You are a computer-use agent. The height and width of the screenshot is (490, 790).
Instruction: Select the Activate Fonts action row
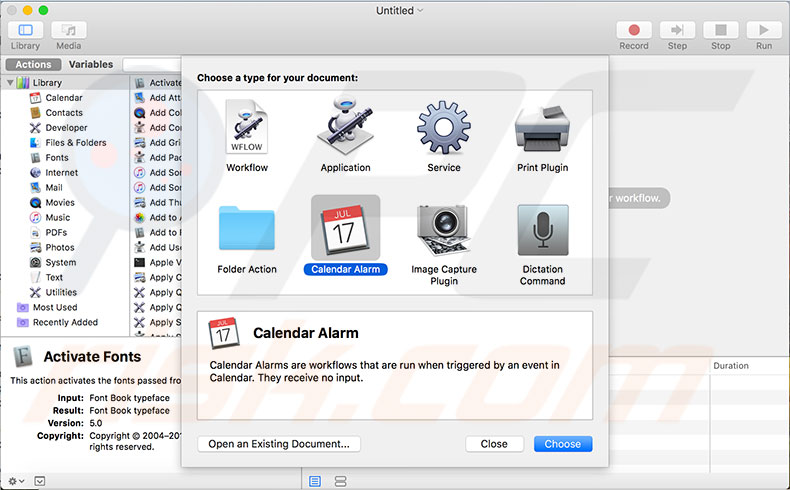157,83
